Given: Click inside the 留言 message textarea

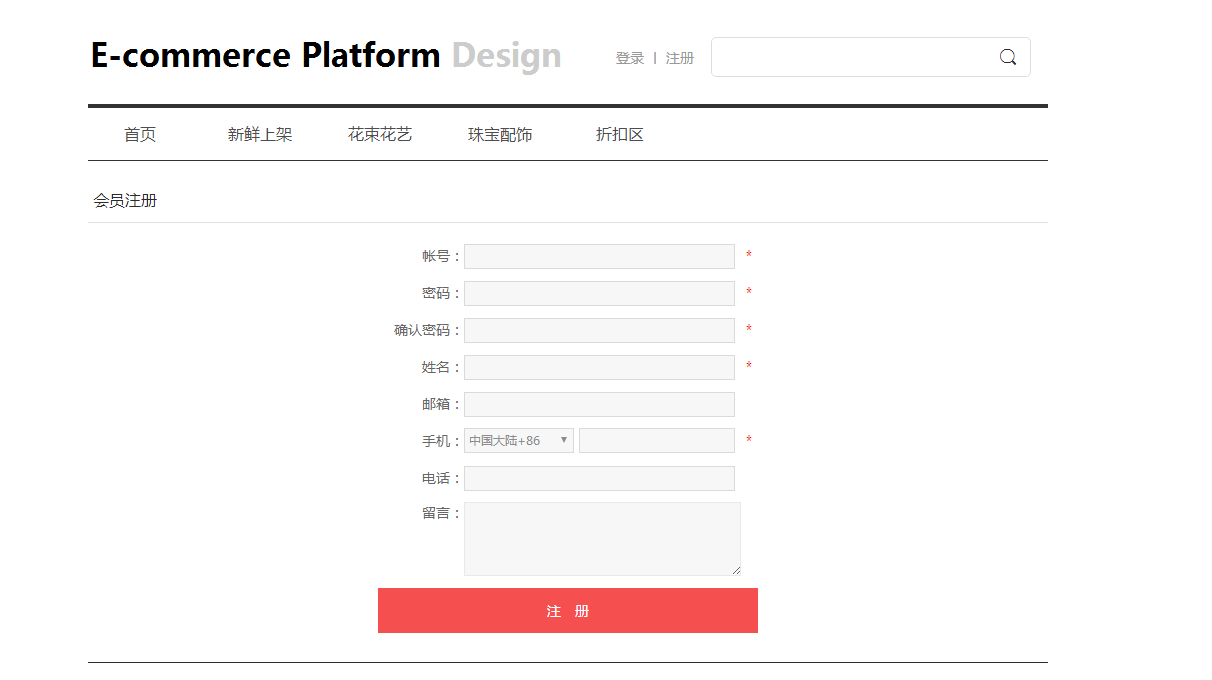Looking at the screenshot, I should click(601, 539).
